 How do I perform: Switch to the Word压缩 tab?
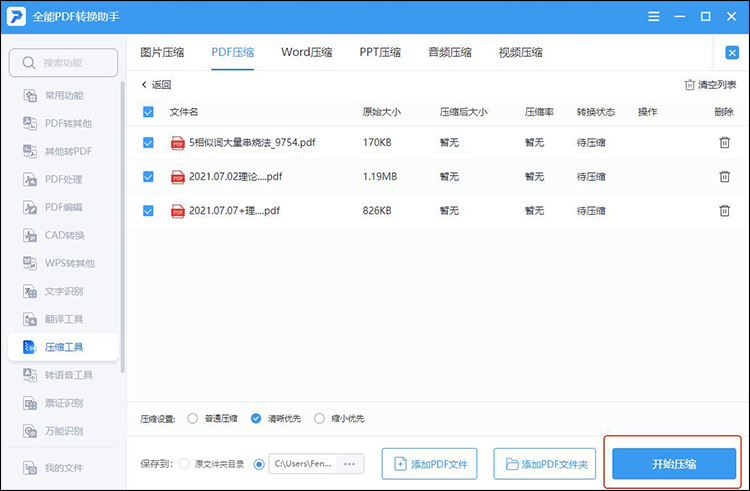click(x=307, y=53)
